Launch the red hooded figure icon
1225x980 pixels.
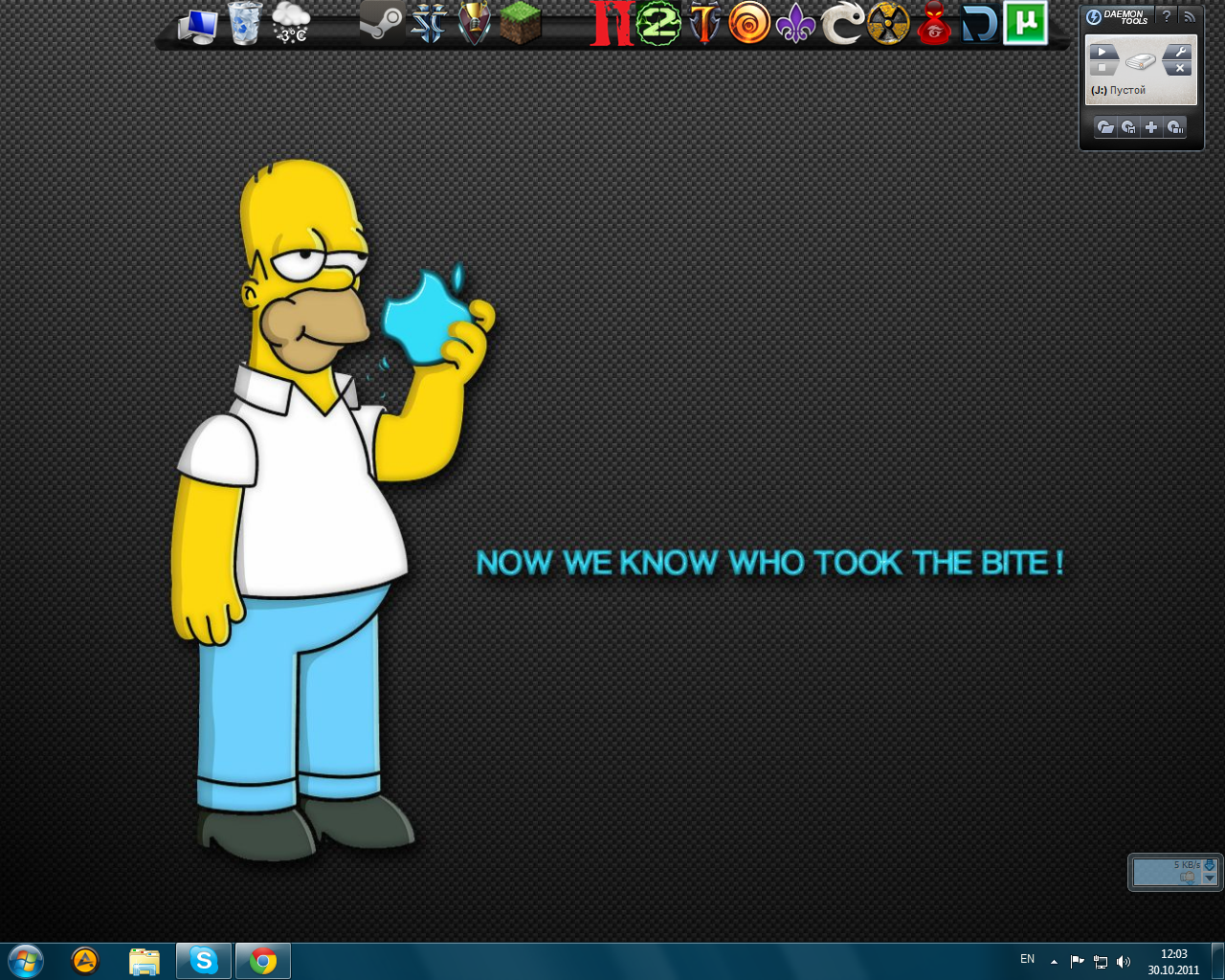(x=934, y=24)
